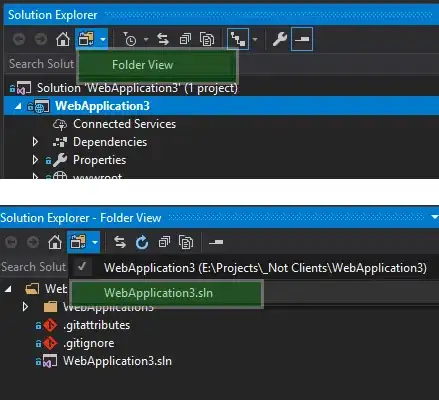Open Switch Views dropdown arrow in Folder View

click(x=95, y=242)
